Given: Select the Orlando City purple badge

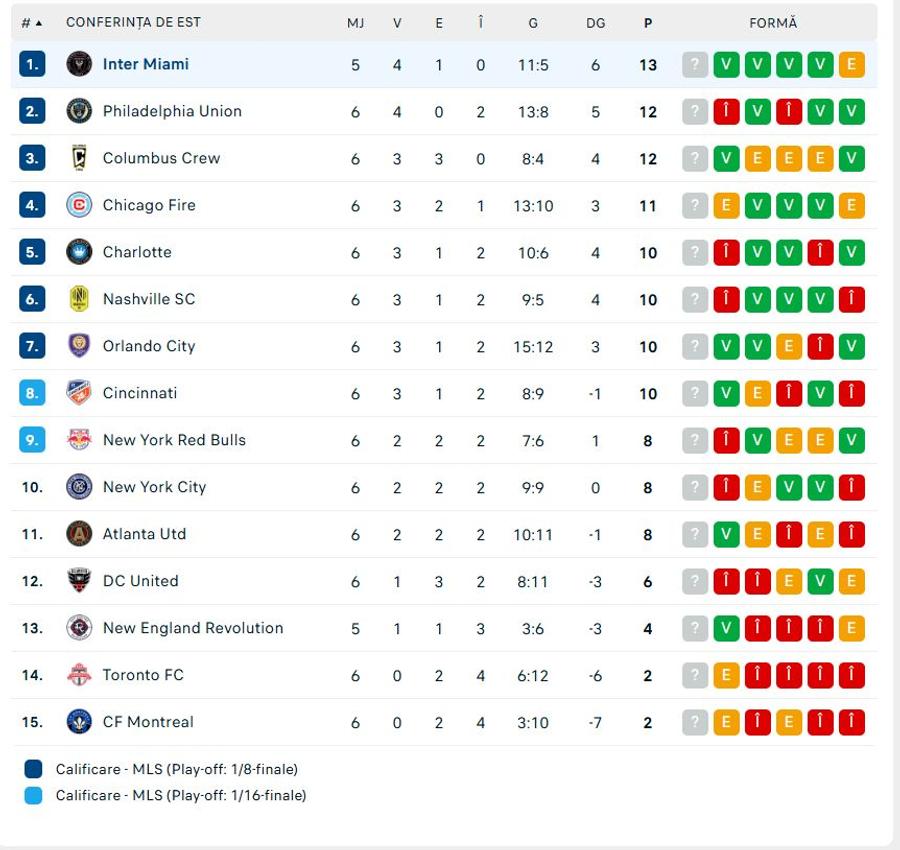Looking at the screenshot, I should click(x=79, y=346).
